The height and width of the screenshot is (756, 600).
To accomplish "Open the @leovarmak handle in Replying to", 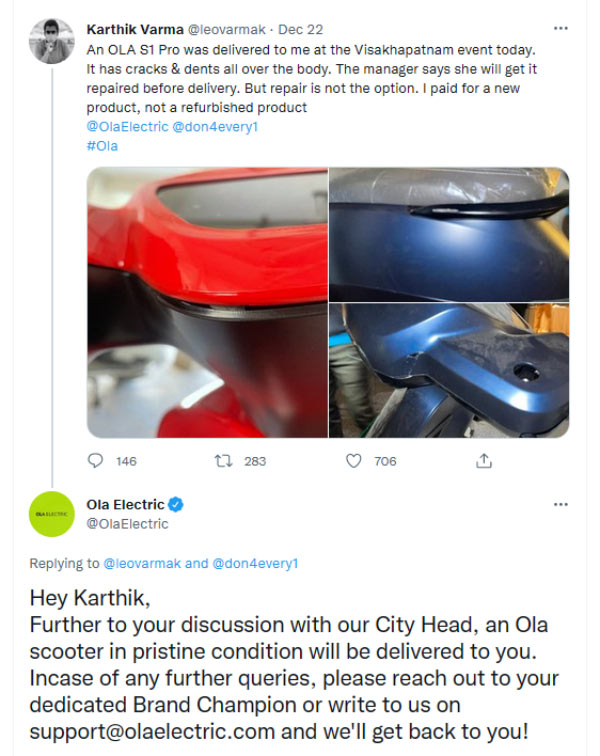I will pyautogui.click(x=141, y=564).
